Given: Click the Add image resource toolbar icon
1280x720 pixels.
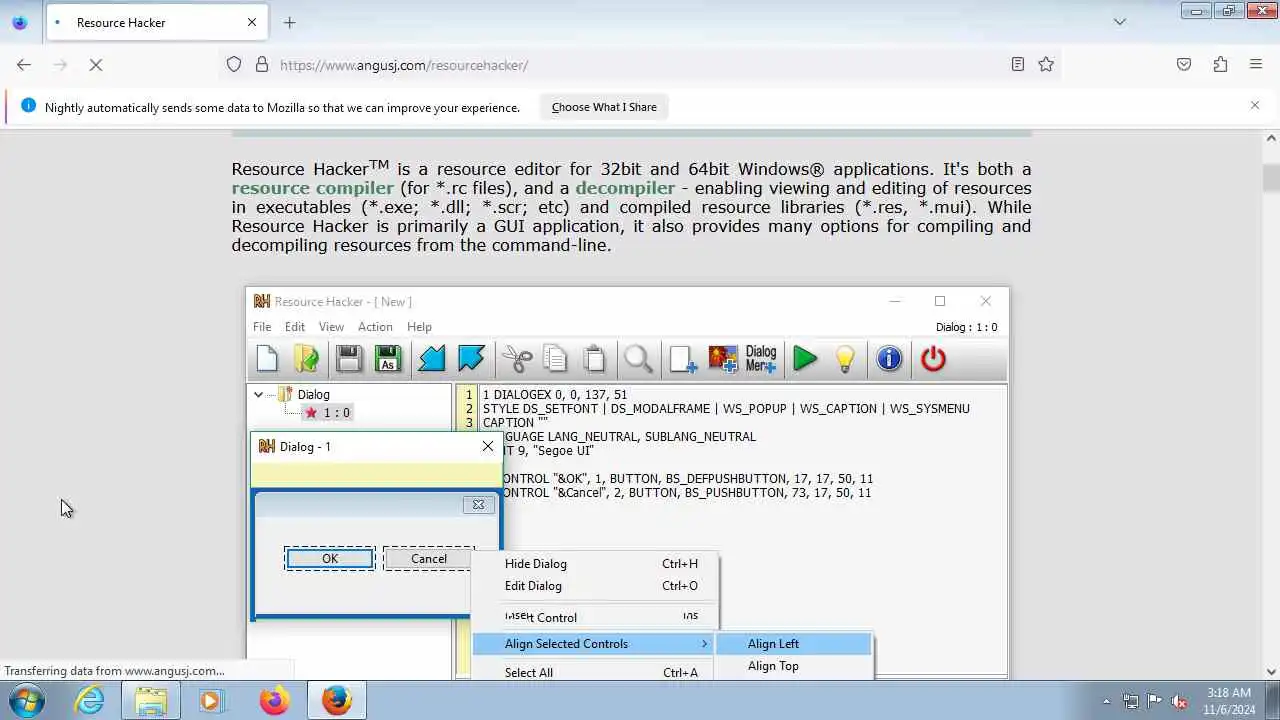Looking at the screenshot, I should click(x=722, y=359).
